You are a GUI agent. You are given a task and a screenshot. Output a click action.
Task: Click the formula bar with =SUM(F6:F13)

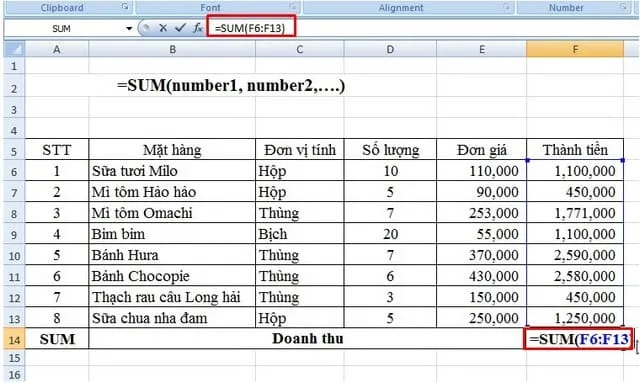tap(250, 28)
